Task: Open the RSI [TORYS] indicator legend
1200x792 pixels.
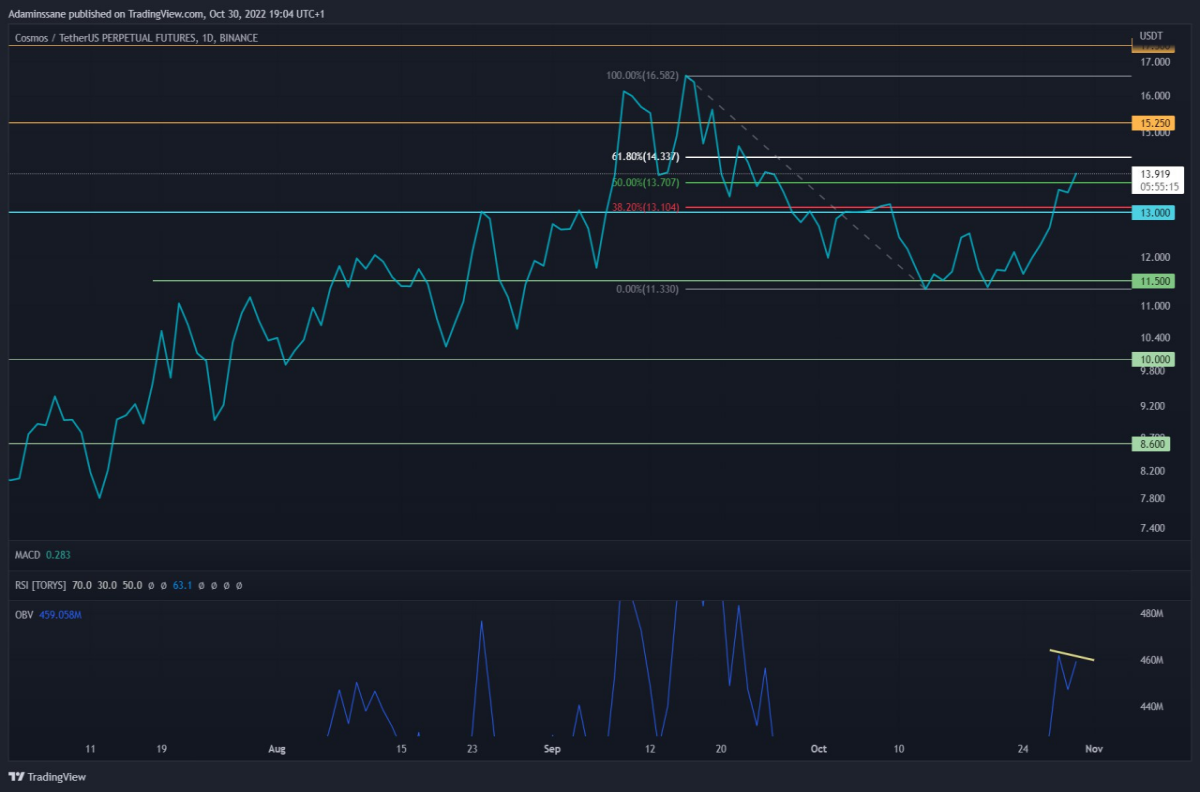Action: (x=40, y=585)
